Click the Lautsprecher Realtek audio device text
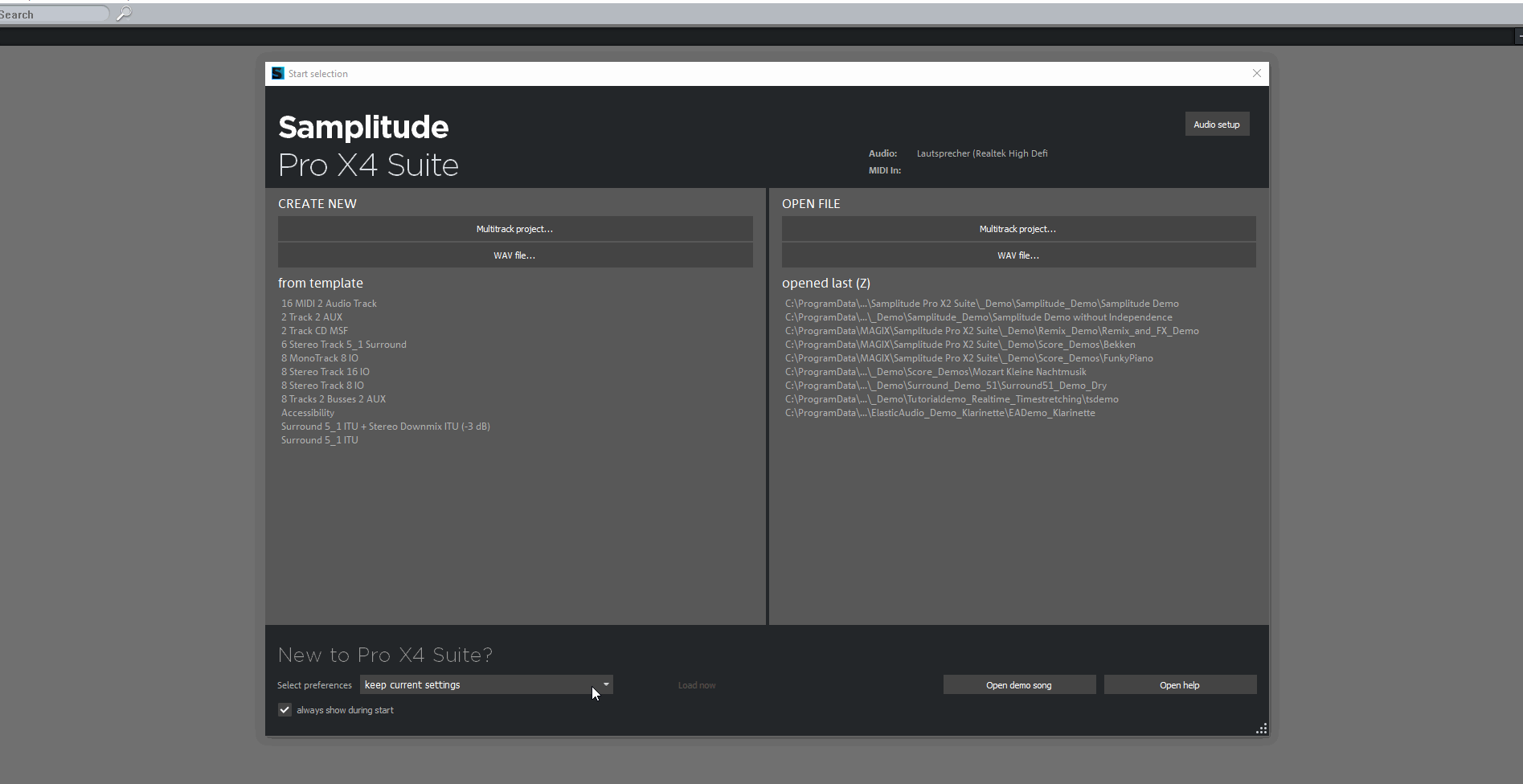Image resolution: width=1523 pixels, height=784 pixels. (982, 153)
